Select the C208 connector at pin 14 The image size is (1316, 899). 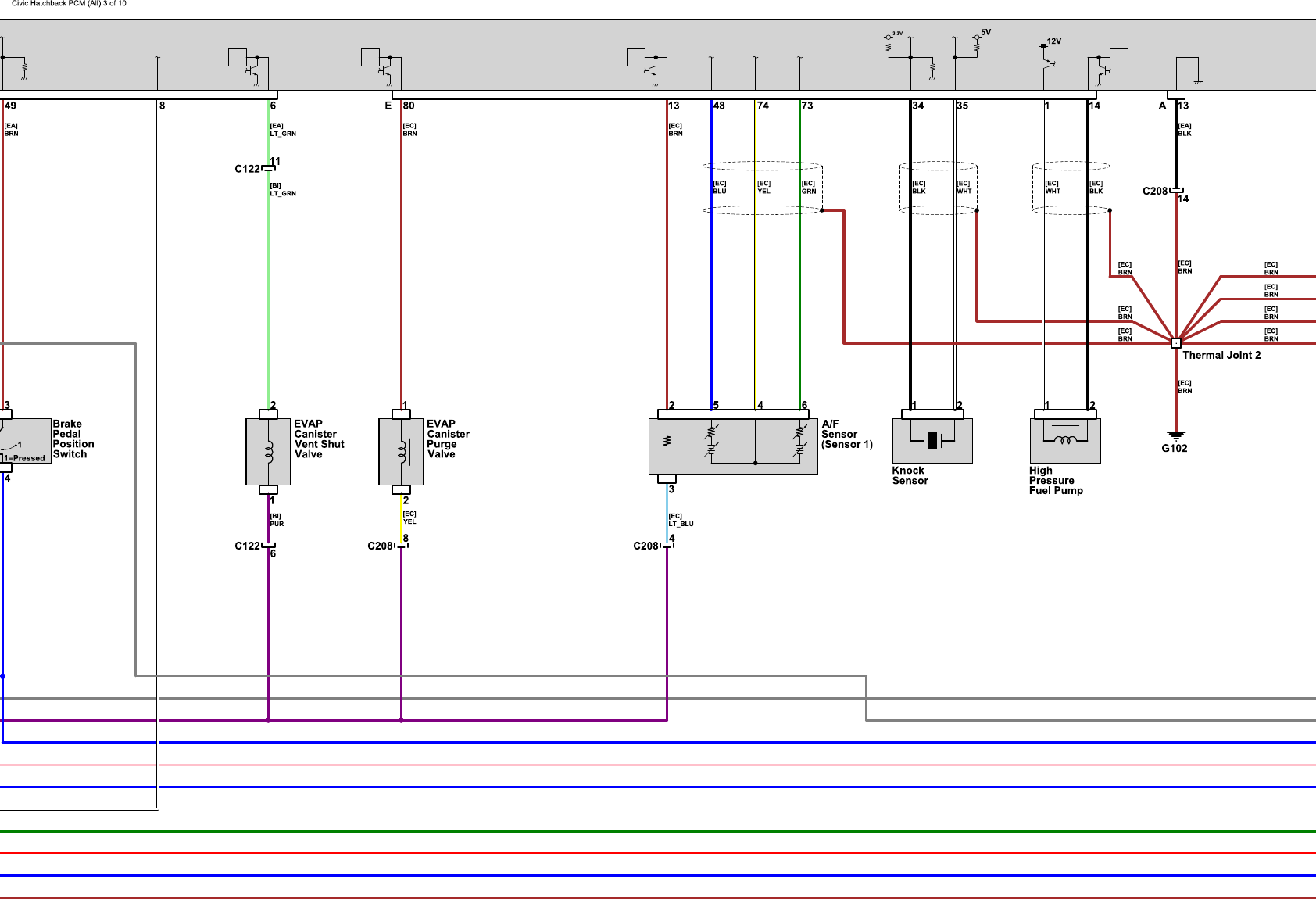[x=1176, y=191]
